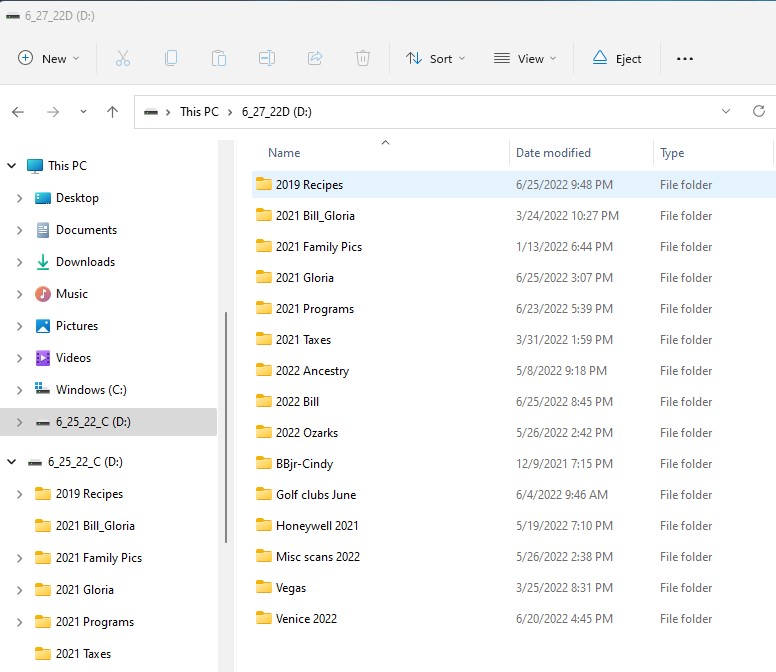776x672 pixels.
Task: Collapse This PC tree node
Action: point(12,166)
